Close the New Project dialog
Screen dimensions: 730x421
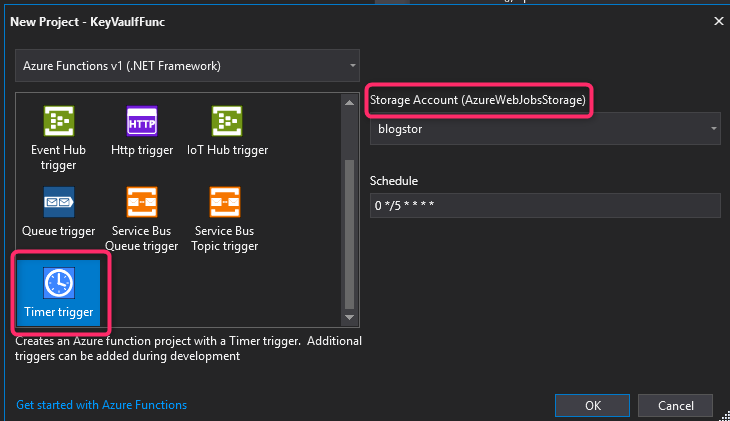click(x=718, y=21)
